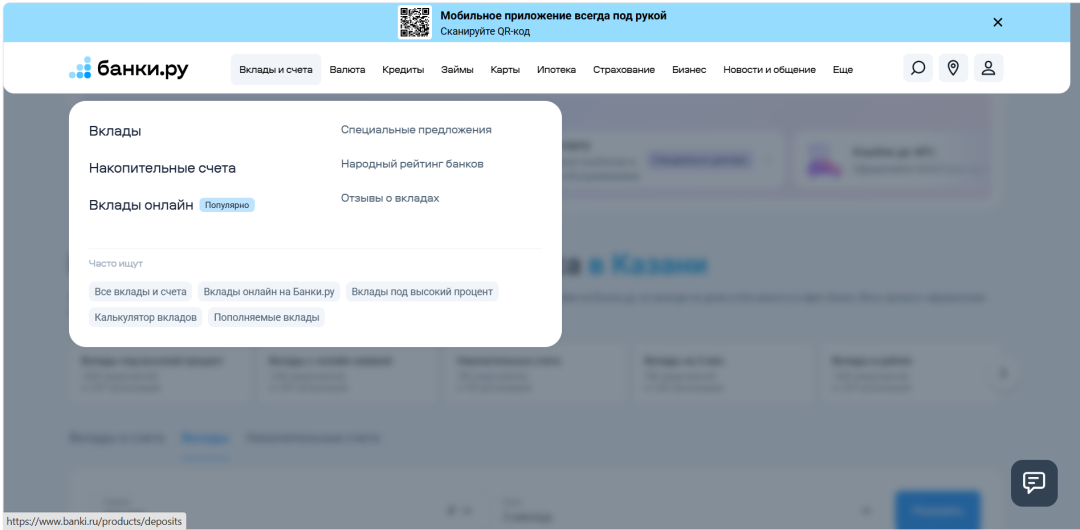Open Специальные предложения link
The height and width of the screenshot is (530, 1080).
pos(416,130)
